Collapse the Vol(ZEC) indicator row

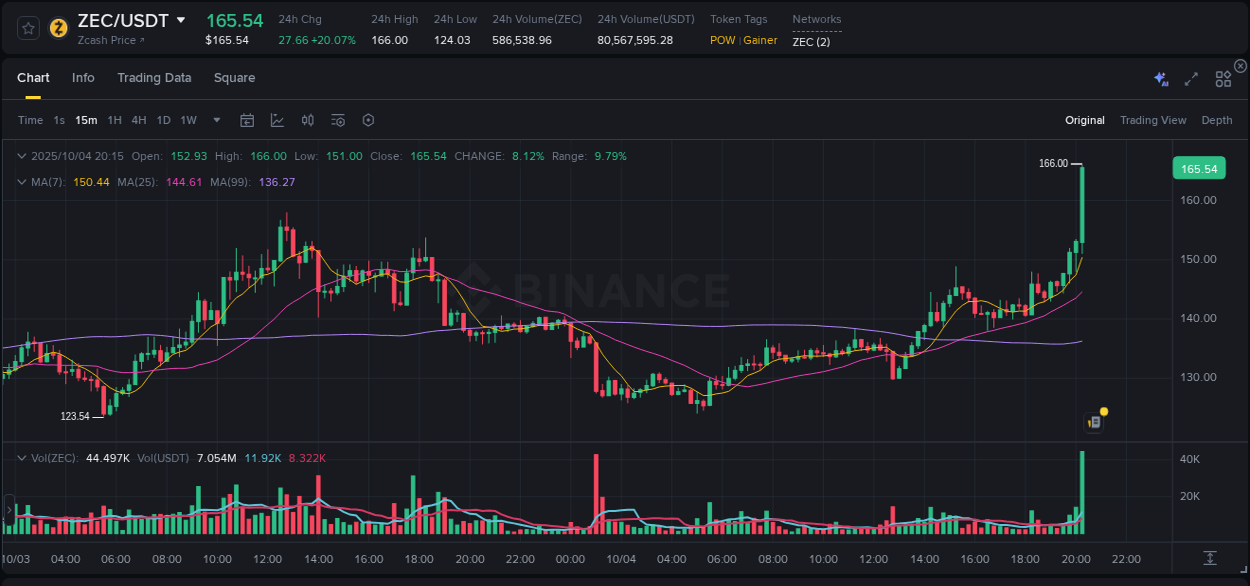21,457
